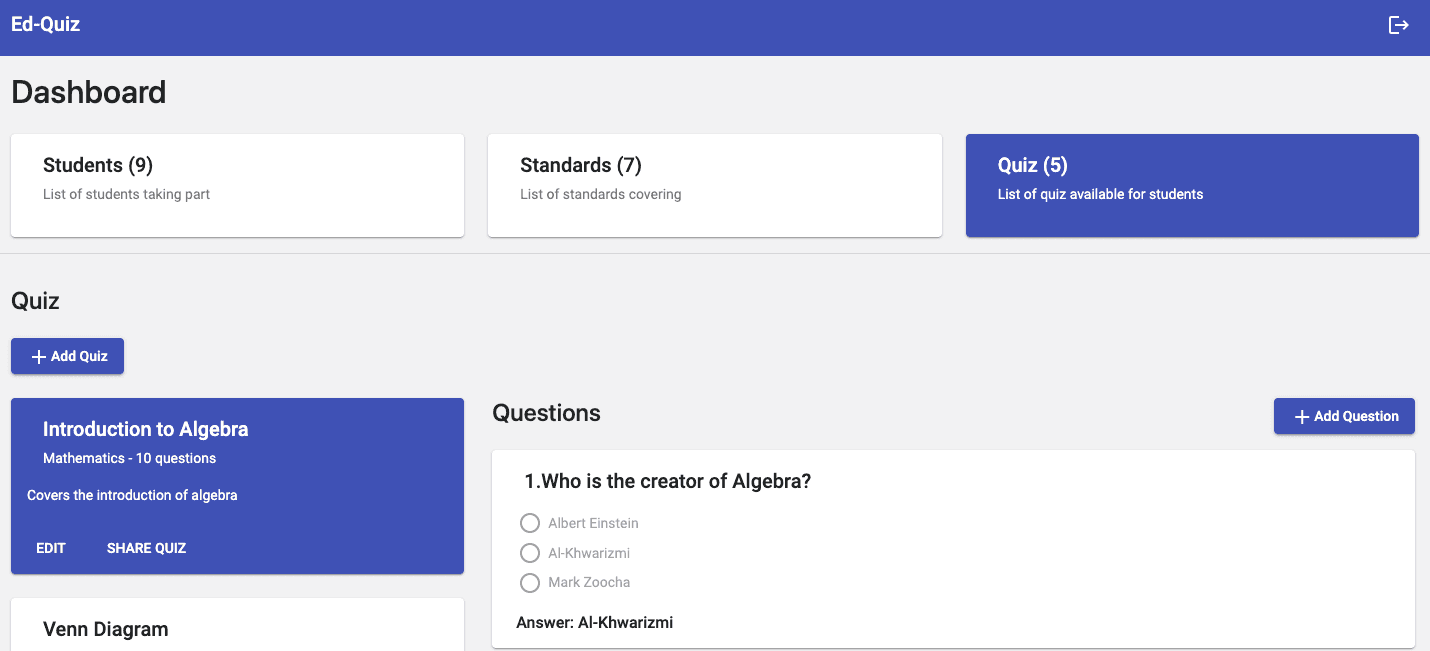Viewport: 1430px width, 651px height.
Task: Click the Ed-Quiz app title
Action: coord(46,25)
